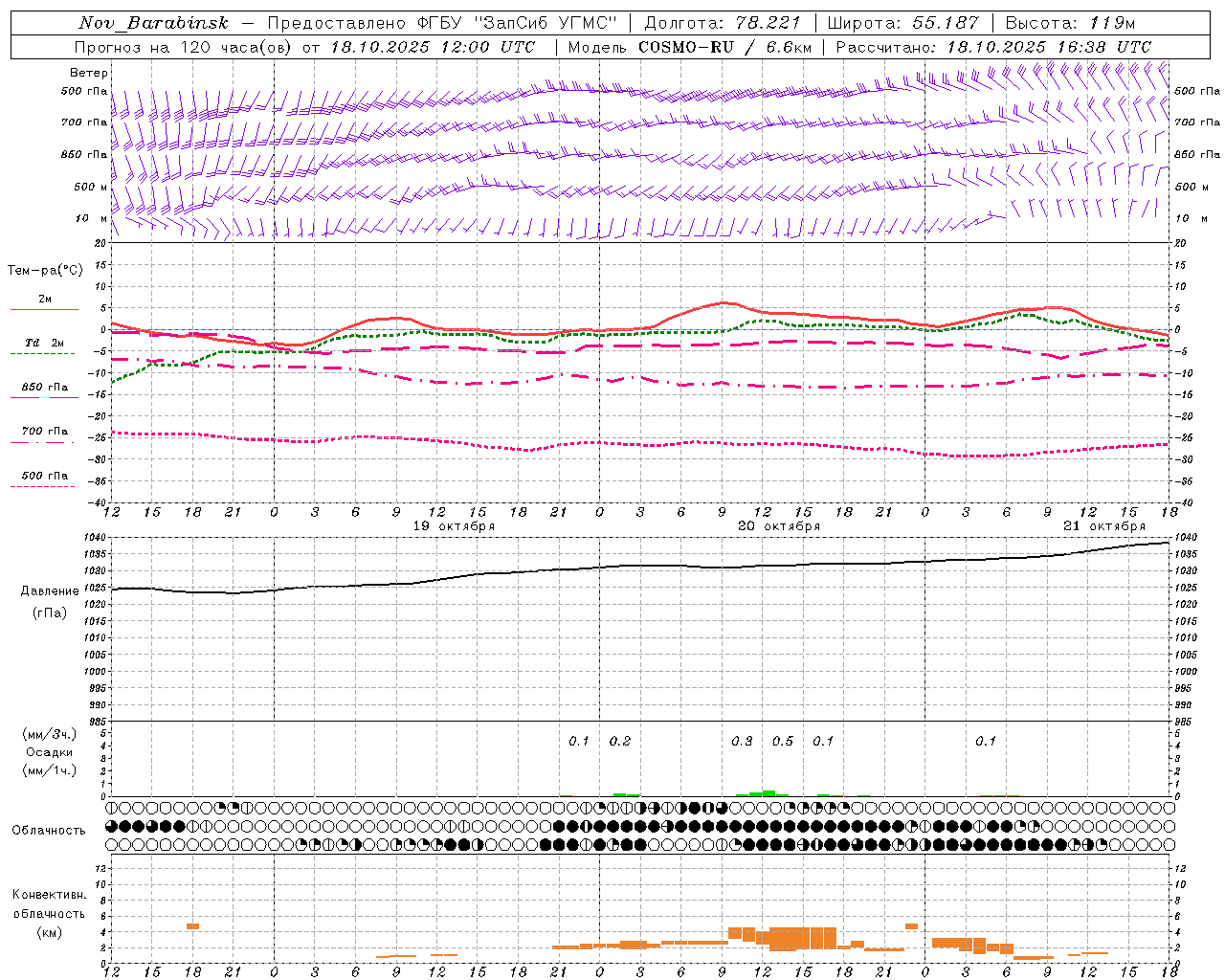The height and width of the screenshot is (980, 1225).
Task: Select the Тем-ра(°C) axis label
Action: pyautogui.click(x=45, y=271)
